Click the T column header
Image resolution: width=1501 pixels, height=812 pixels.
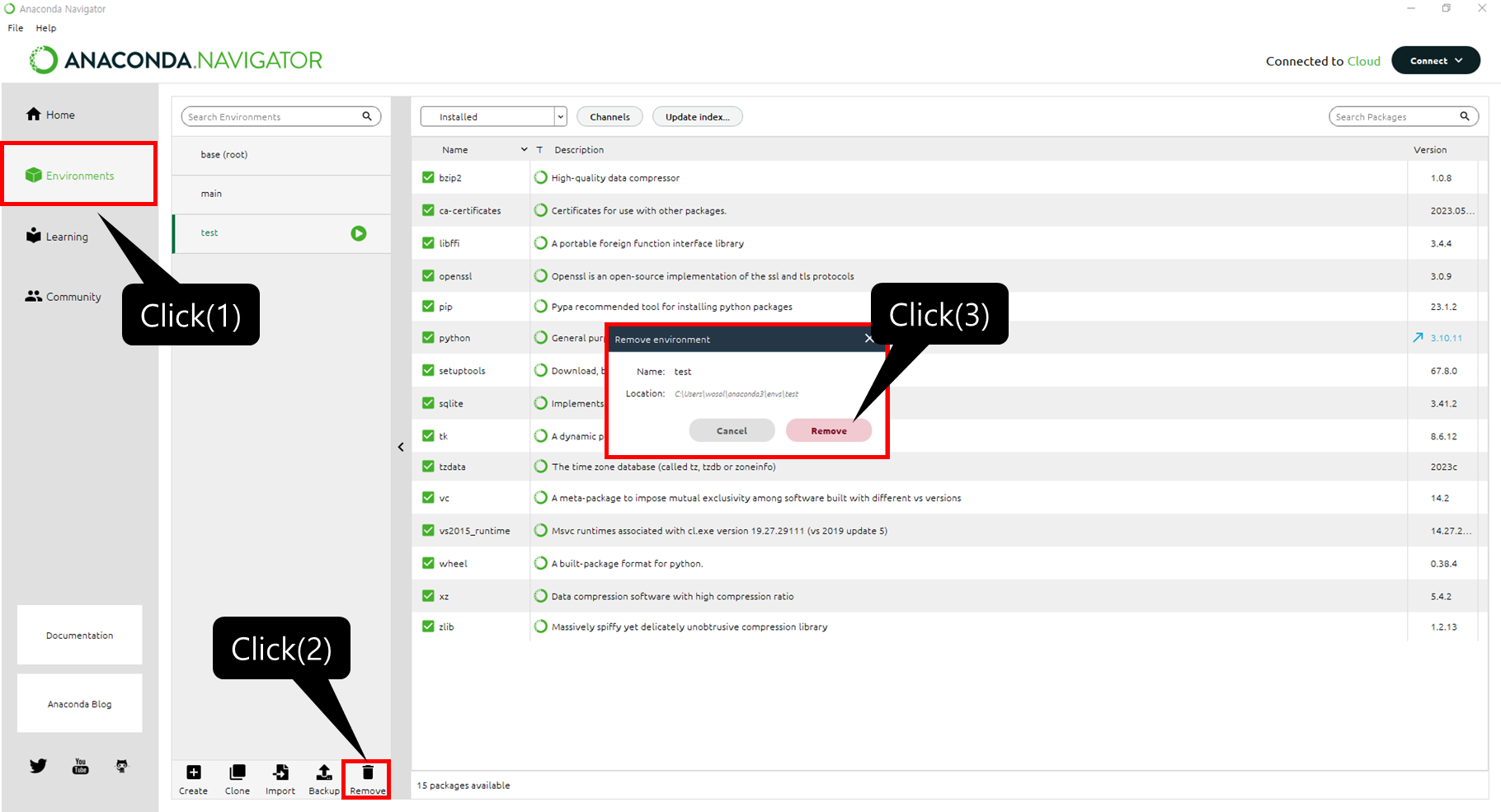tap(539, 149)
